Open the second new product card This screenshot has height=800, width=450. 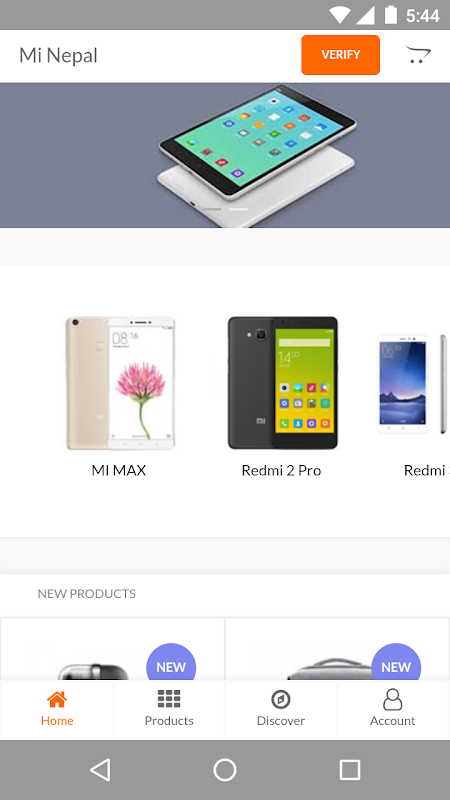click(x=337, y=649)
